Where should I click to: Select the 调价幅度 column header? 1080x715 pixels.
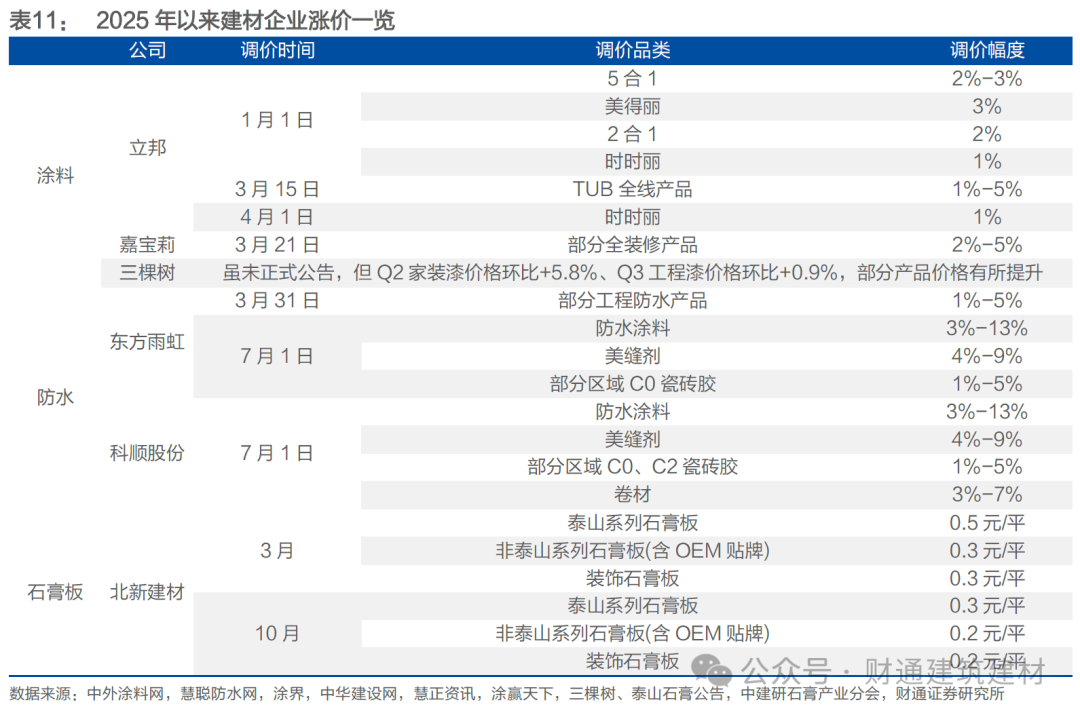987,50
